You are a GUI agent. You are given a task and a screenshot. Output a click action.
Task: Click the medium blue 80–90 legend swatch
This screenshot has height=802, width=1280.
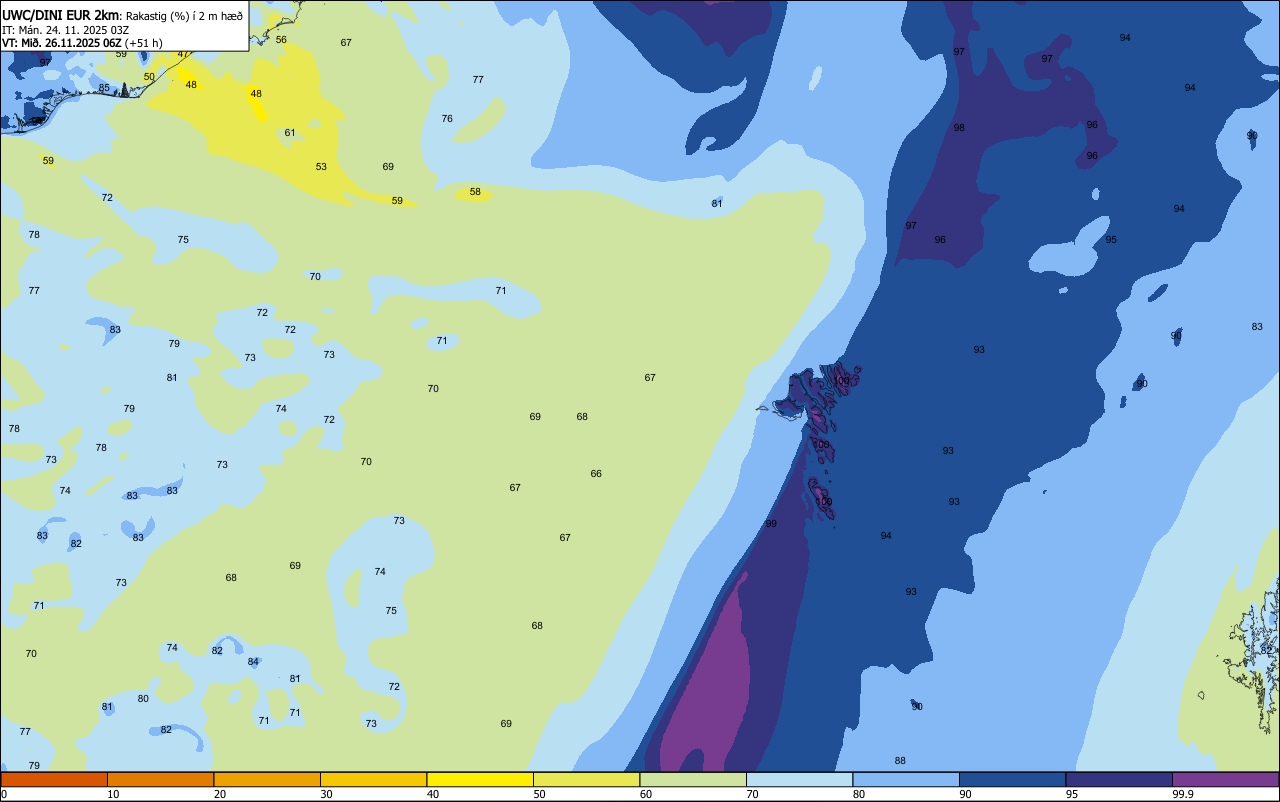click(906, 779)
